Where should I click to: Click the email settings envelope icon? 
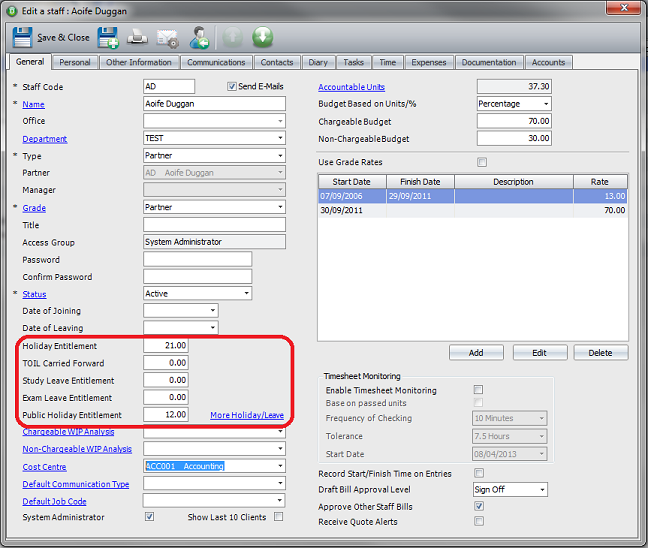coord(167,38)
